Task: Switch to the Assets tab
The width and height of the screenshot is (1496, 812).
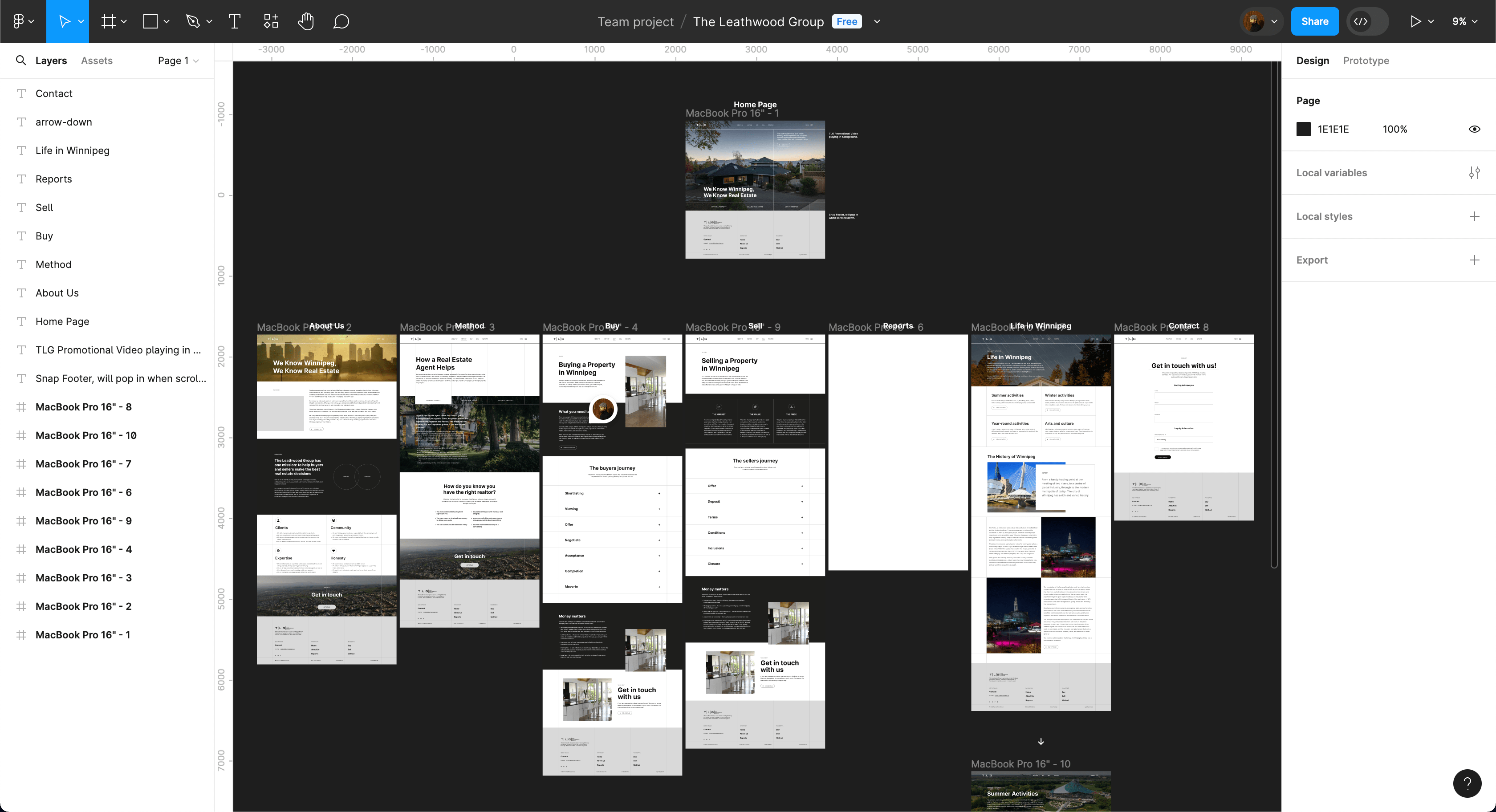Action: pyautogui.click(x=97, y=61)
